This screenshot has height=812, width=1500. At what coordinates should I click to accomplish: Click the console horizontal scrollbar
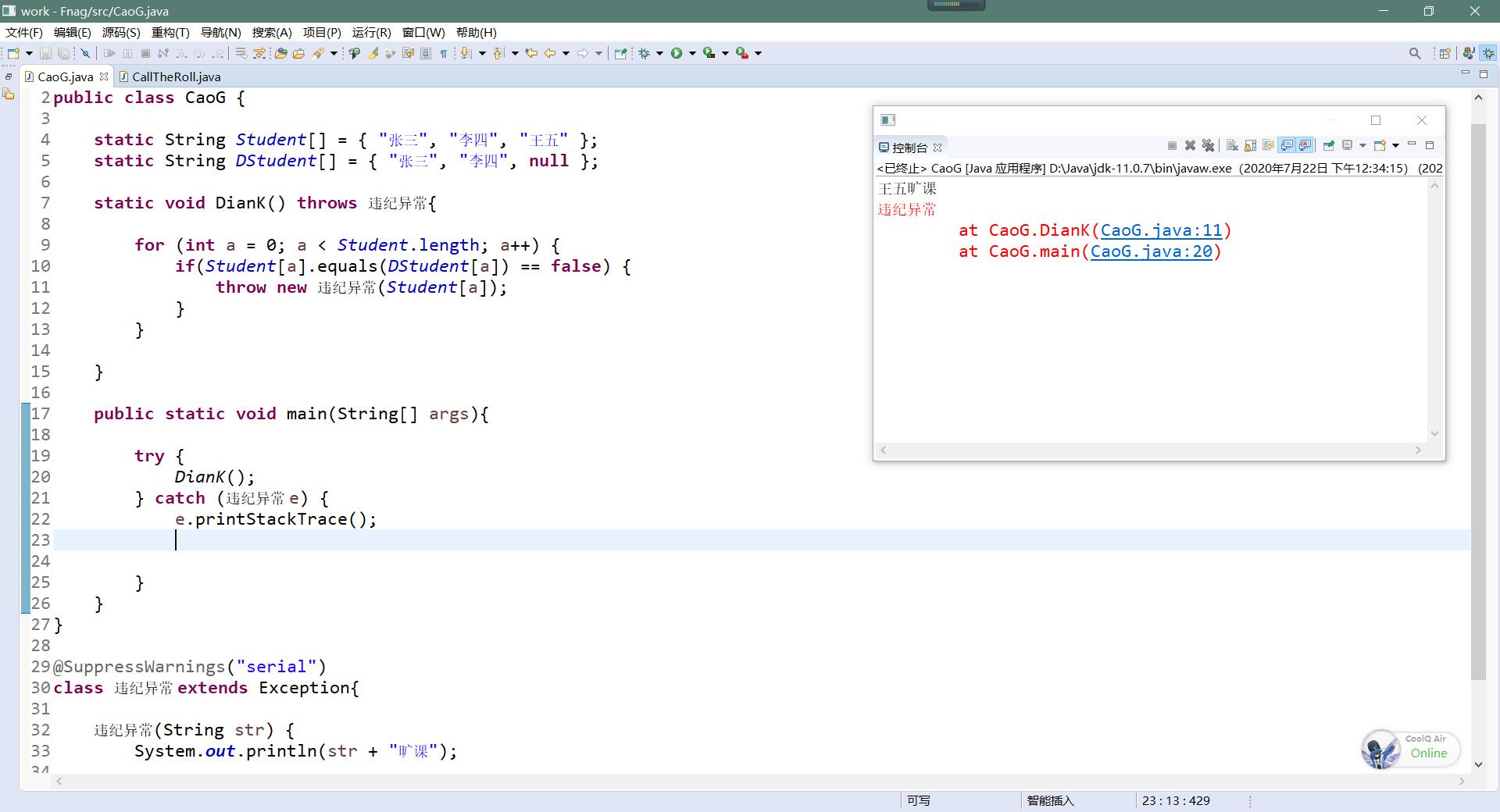click(x=1150, y=450)
